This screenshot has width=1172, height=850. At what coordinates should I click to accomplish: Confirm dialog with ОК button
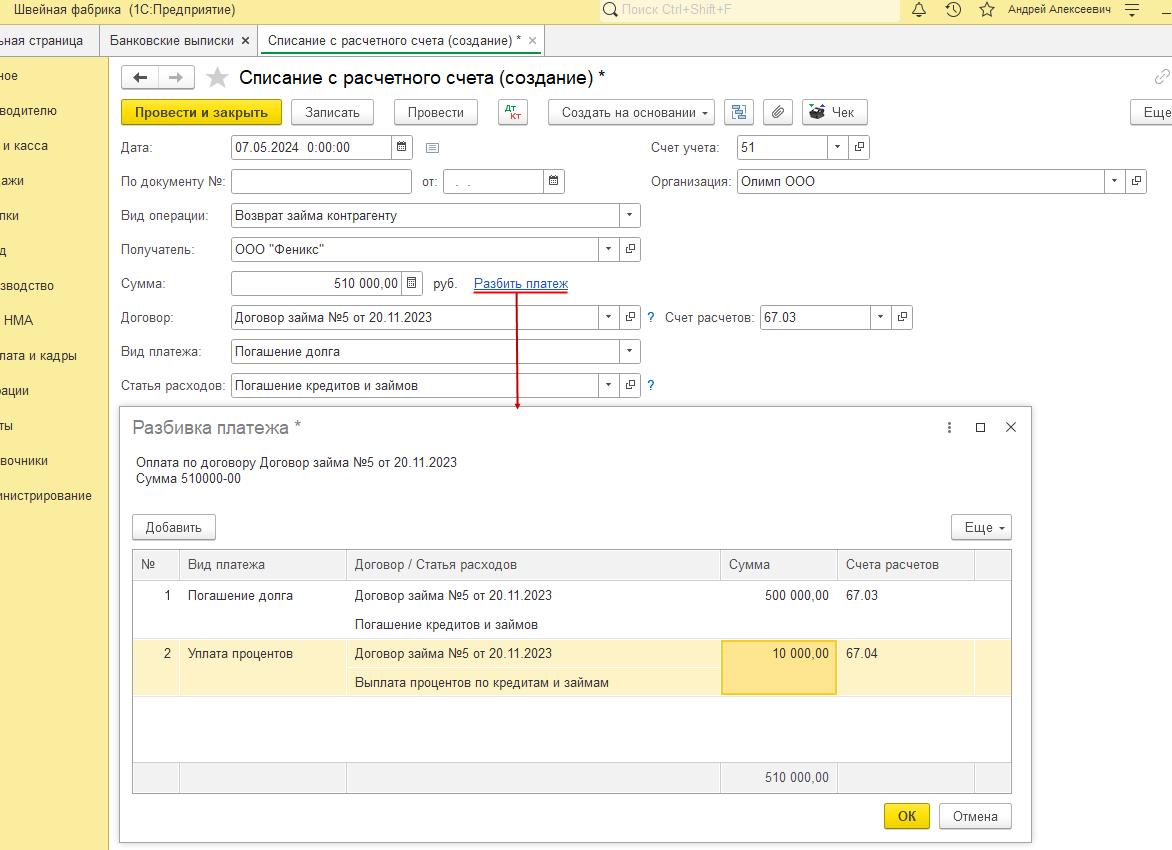point(907,816)
